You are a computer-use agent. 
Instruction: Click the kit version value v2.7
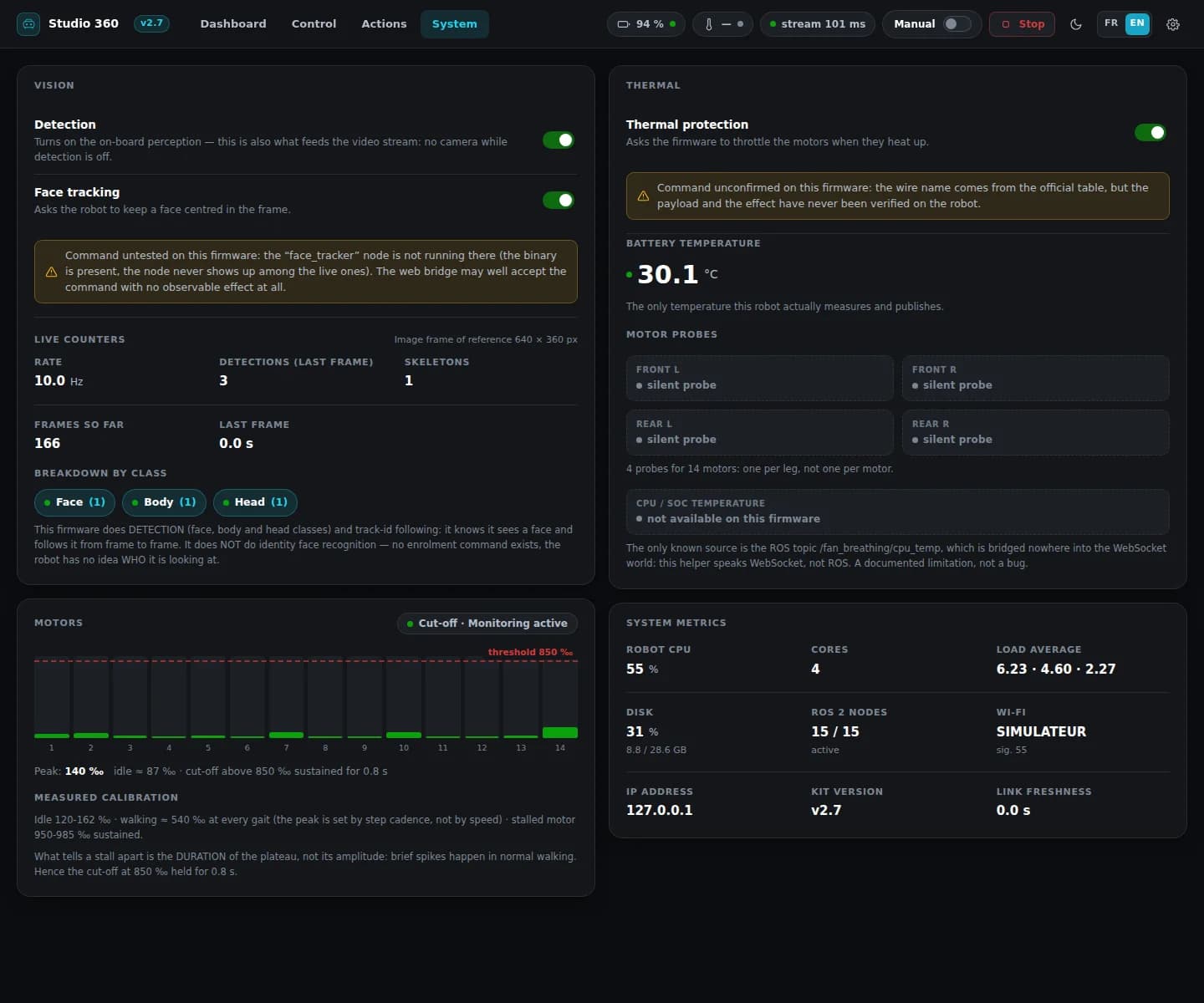[x=826, y=811]
